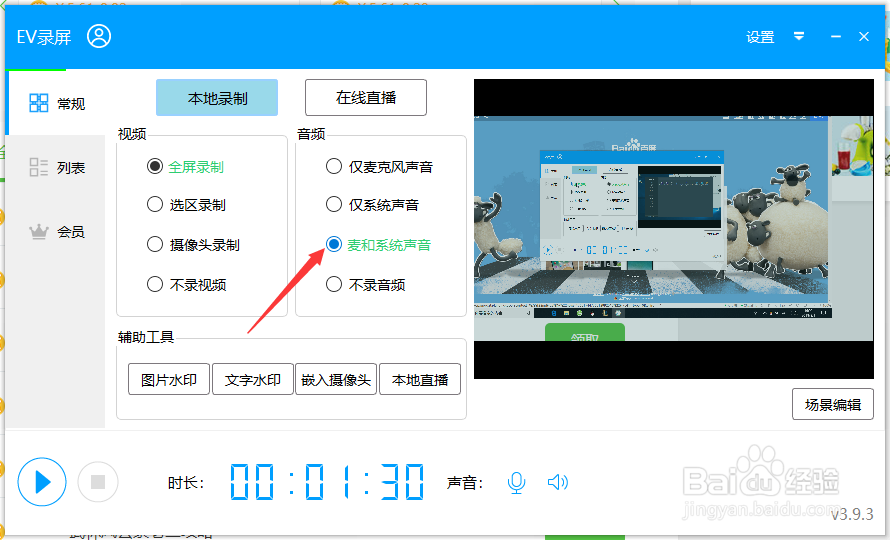Click the 列表 list icon
Viewport: 890px width, 540px height.
pyautogui.click(x=39, y=167)
